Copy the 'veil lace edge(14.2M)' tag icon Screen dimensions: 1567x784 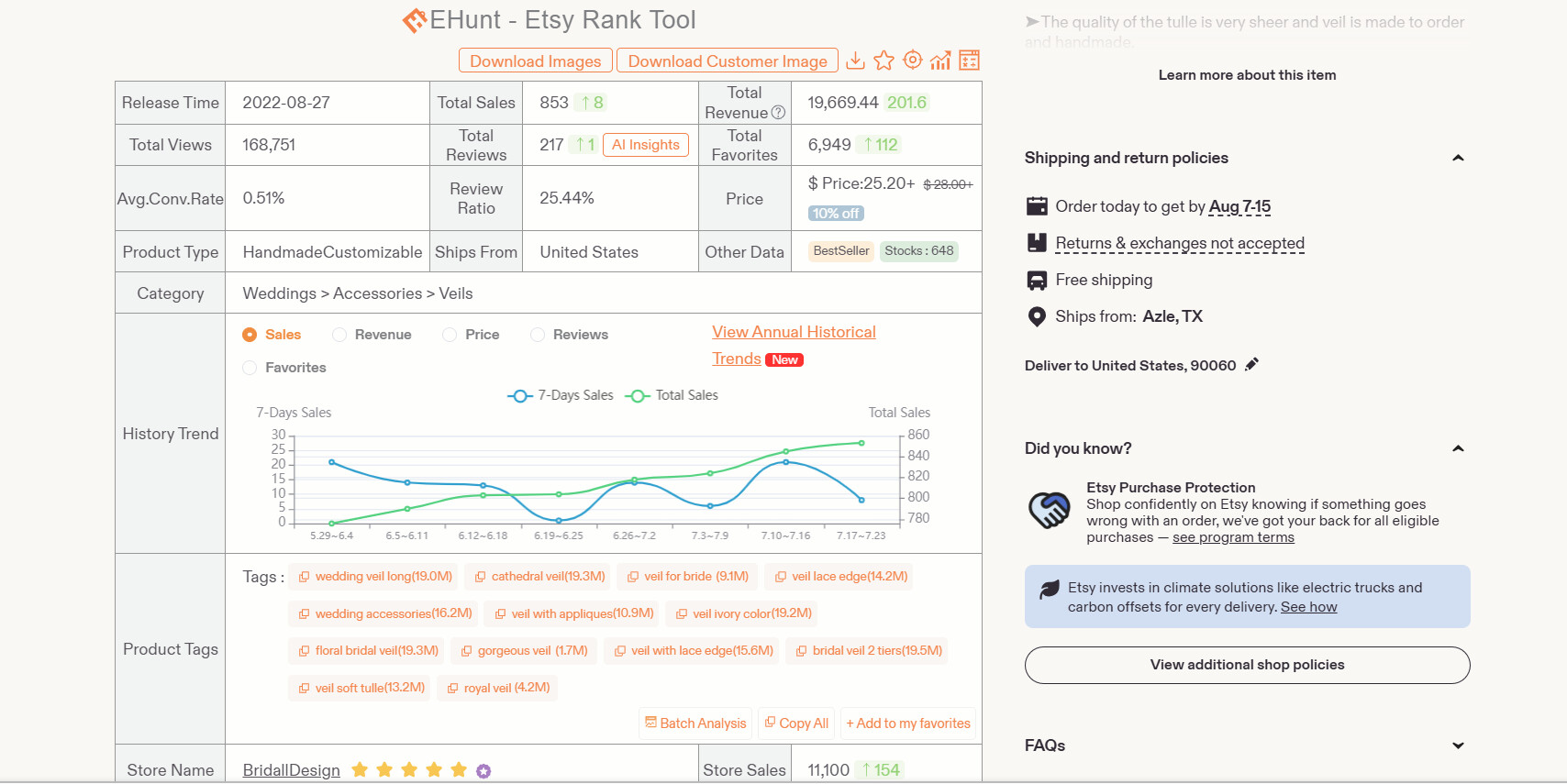click(781, 577)
